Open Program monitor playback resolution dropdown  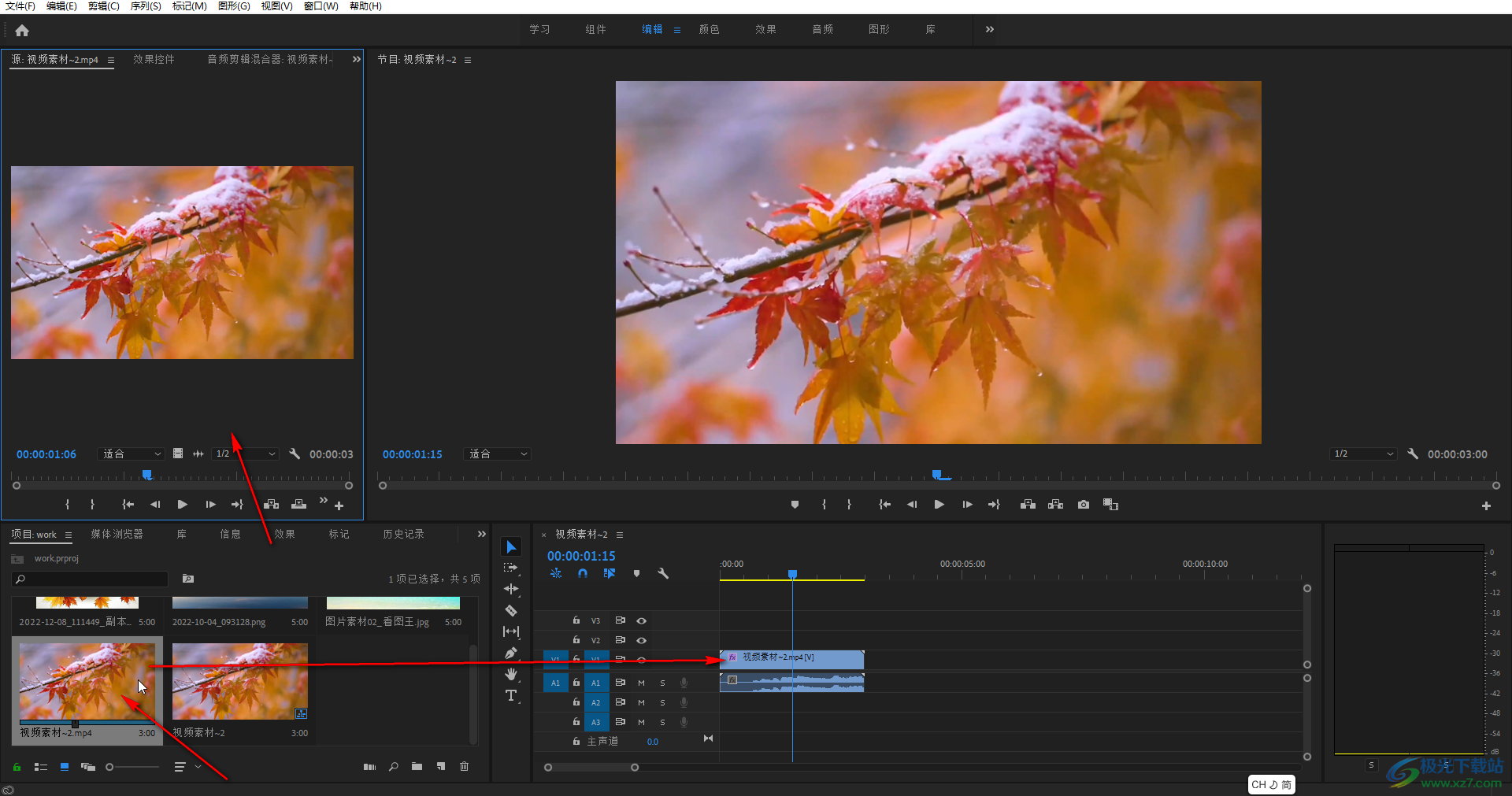click(x=1363, y=454)
